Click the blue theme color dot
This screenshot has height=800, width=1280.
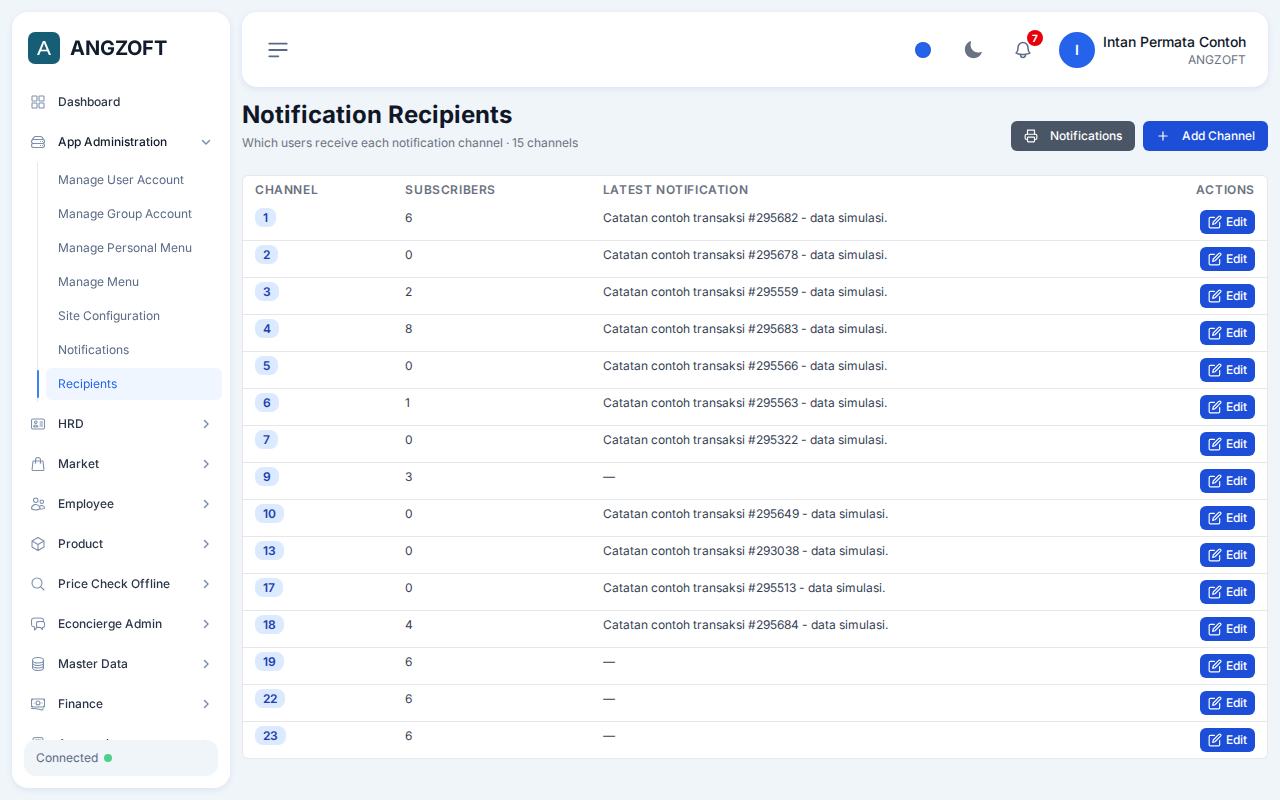click(923, 50)
